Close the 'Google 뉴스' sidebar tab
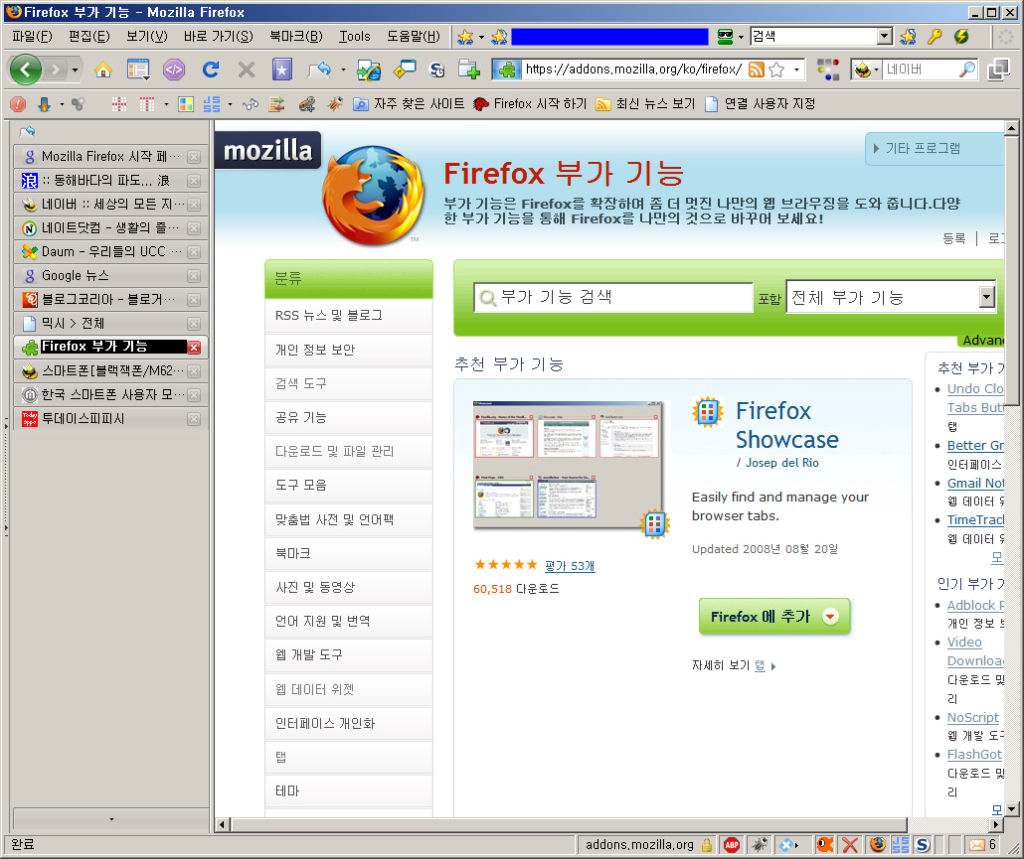This screenshot has height=859, width=1024. pos(194,276)
